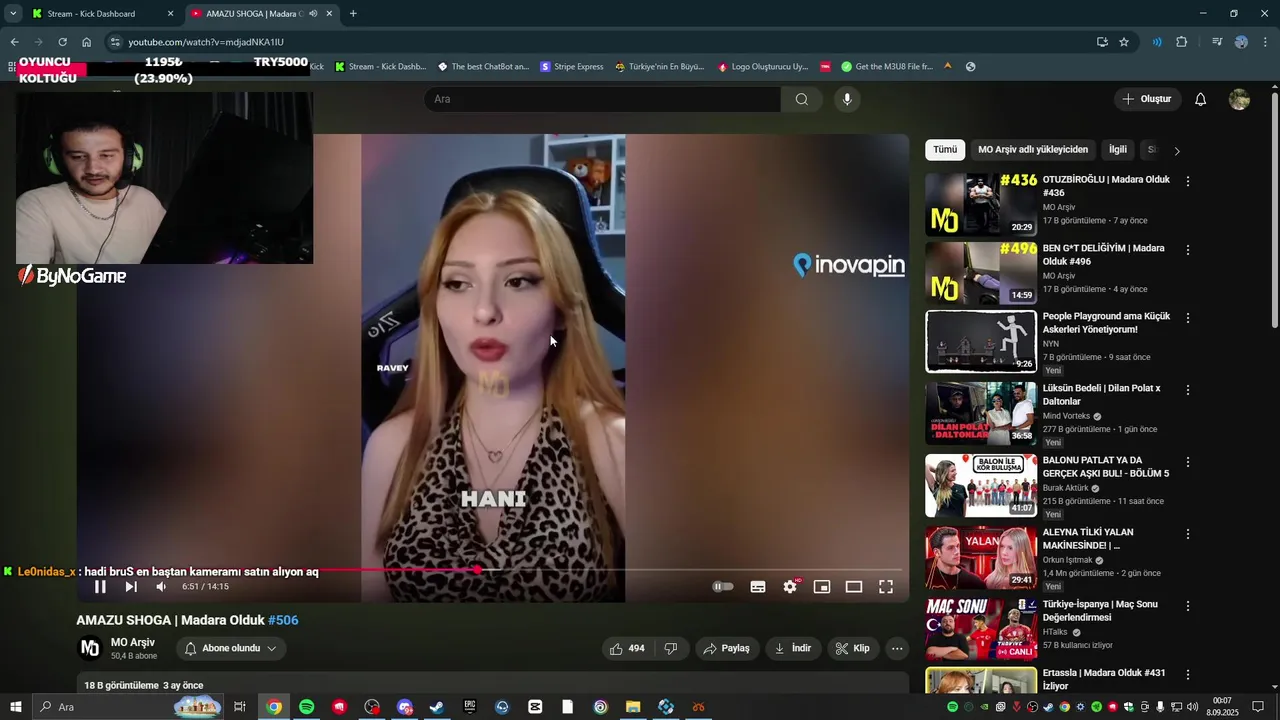
Task: Switch to miniplayer mode
Action: point(822,587)
